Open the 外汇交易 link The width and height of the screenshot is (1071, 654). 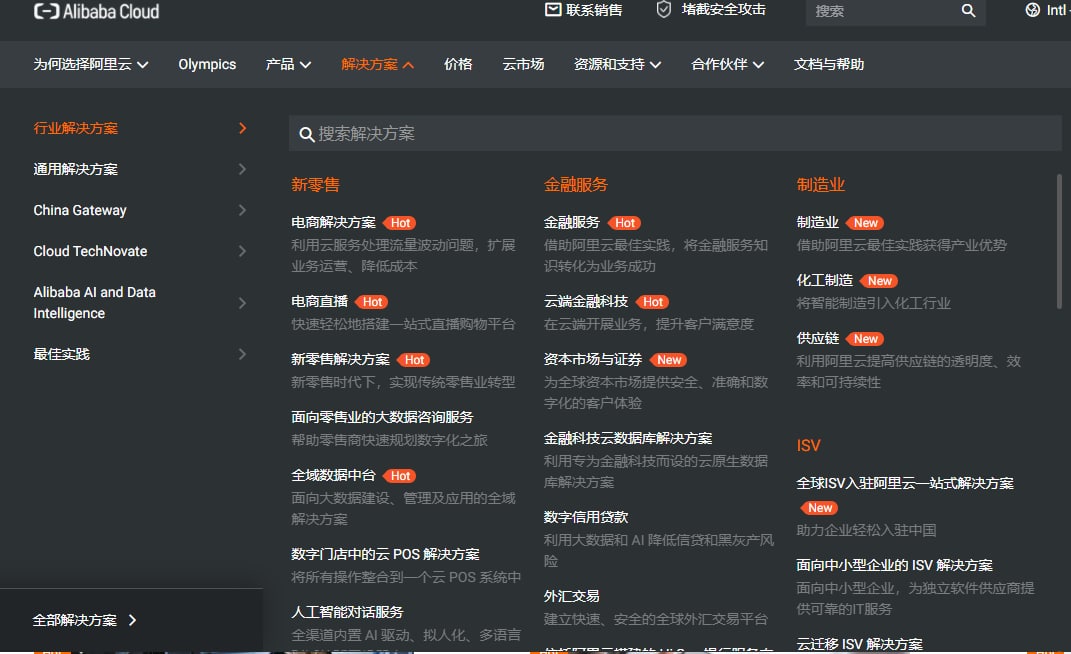572,596
